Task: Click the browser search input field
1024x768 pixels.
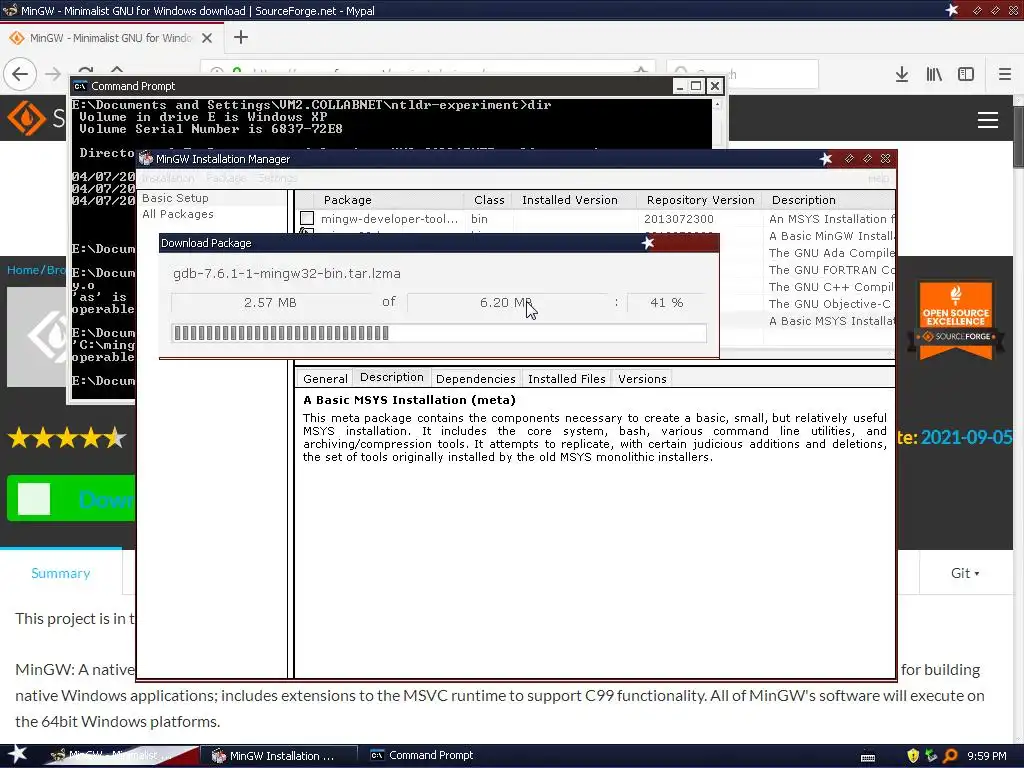Action: click(742, 74)
